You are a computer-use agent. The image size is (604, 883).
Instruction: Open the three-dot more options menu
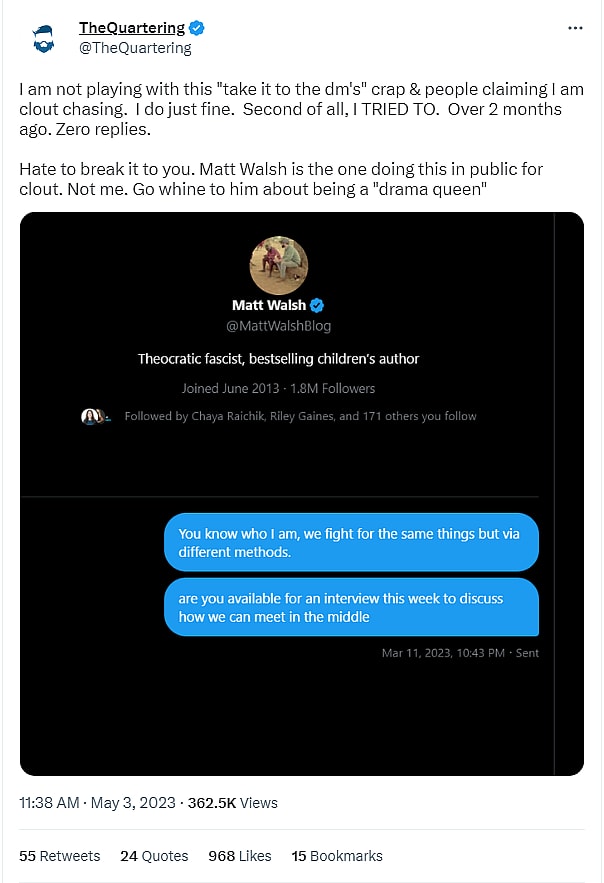point(575,28)
